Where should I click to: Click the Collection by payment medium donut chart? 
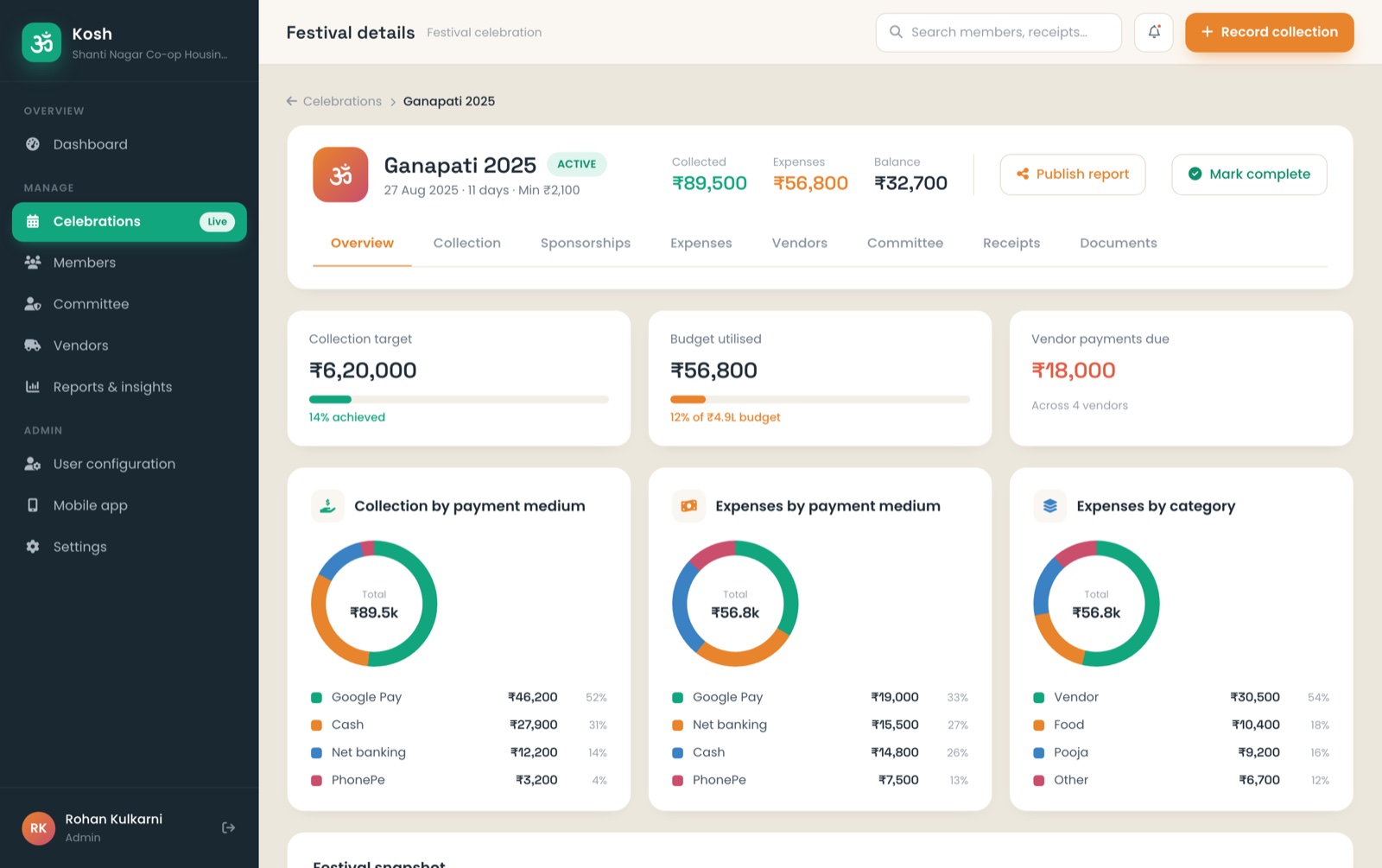pyautogui.click(x=374, y=604)
